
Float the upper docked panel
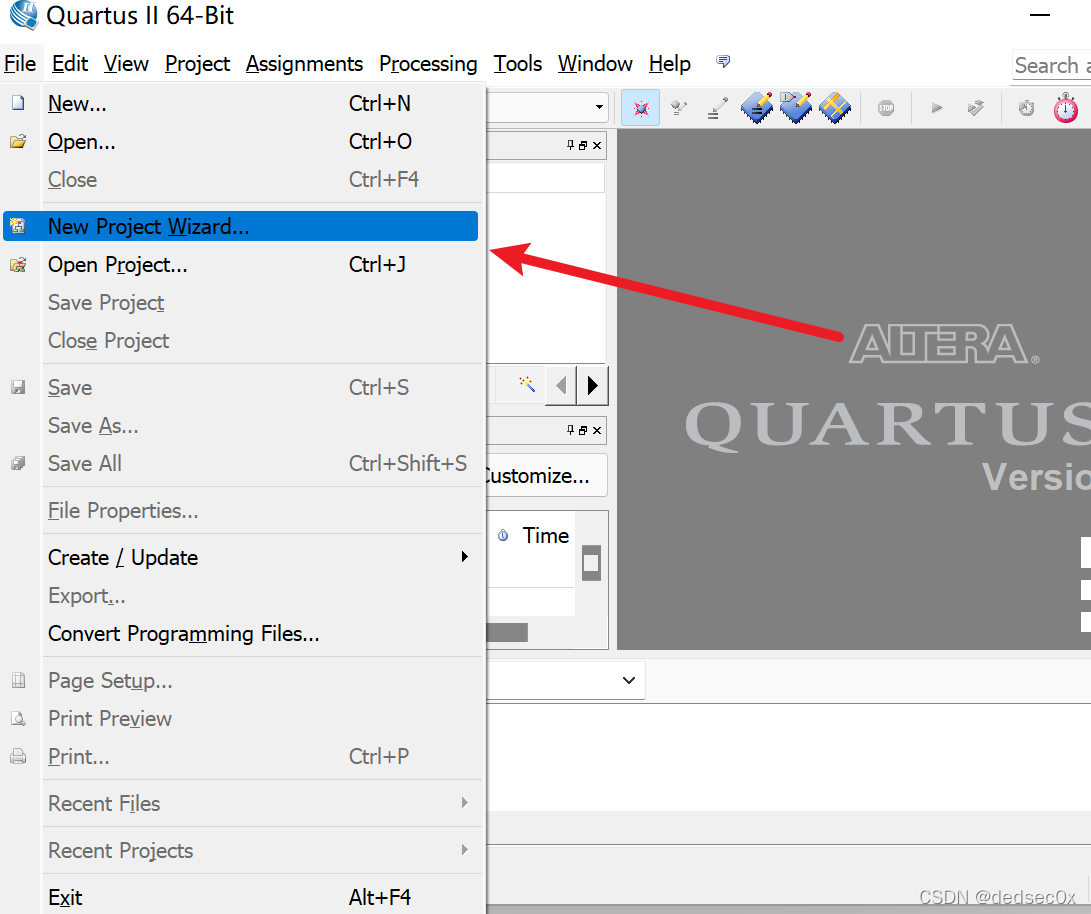click(583, 145)
